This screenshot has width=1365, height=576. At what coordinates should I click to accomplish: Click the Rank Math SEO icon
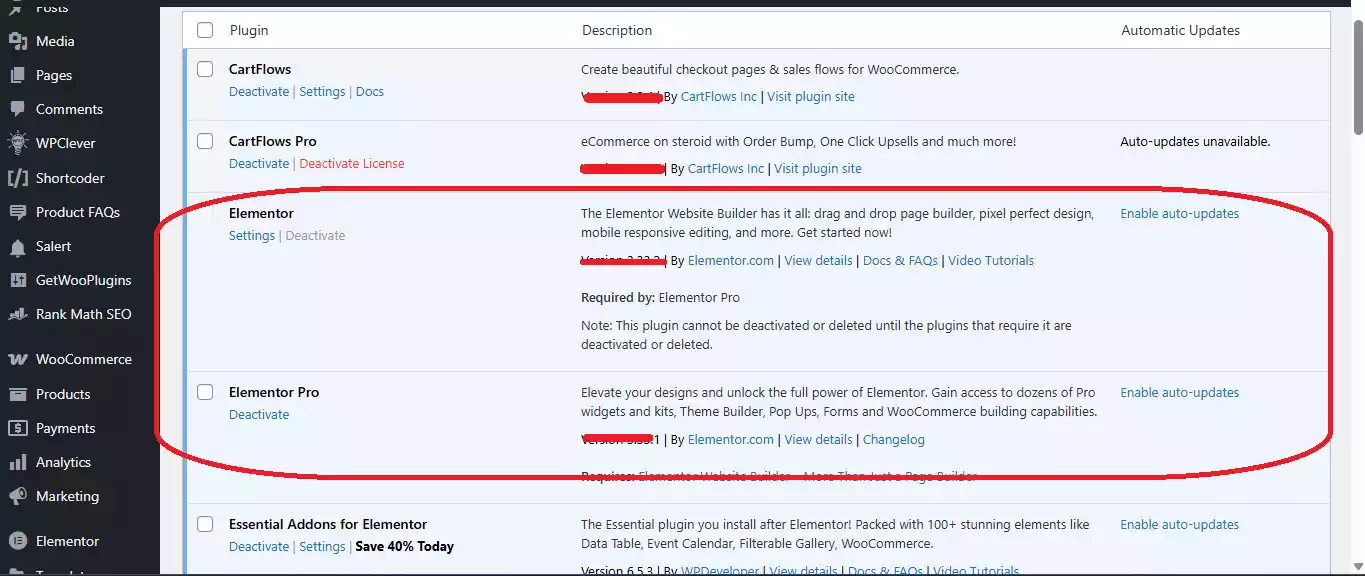coord(17,314)
